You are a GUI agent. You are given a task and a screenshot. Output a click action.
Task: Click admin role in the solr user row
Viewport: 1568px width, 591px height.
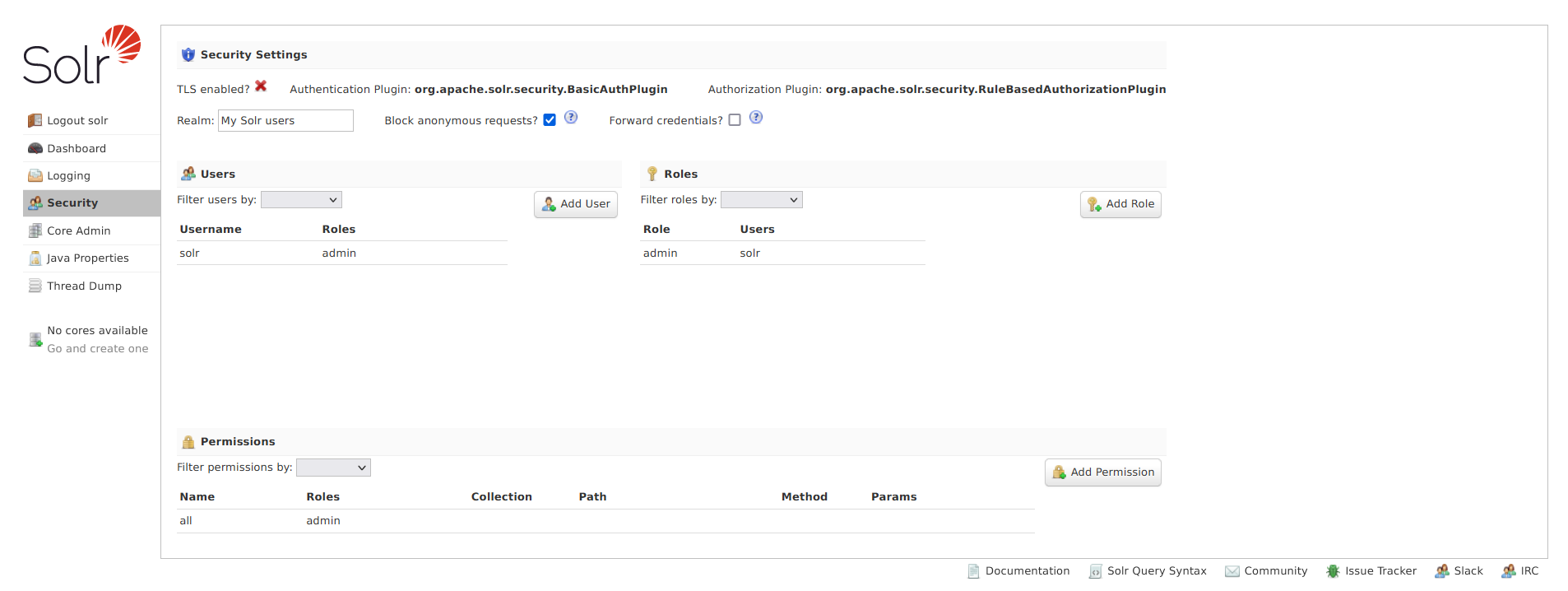(339, 253)
